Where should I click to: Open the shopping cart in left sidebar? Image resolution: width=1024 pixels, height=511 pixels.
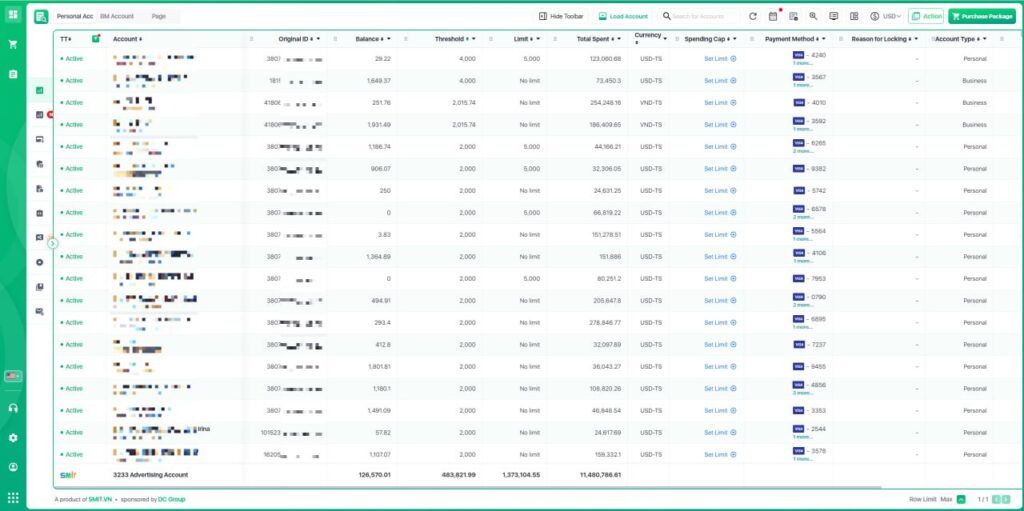pos(13,44)
